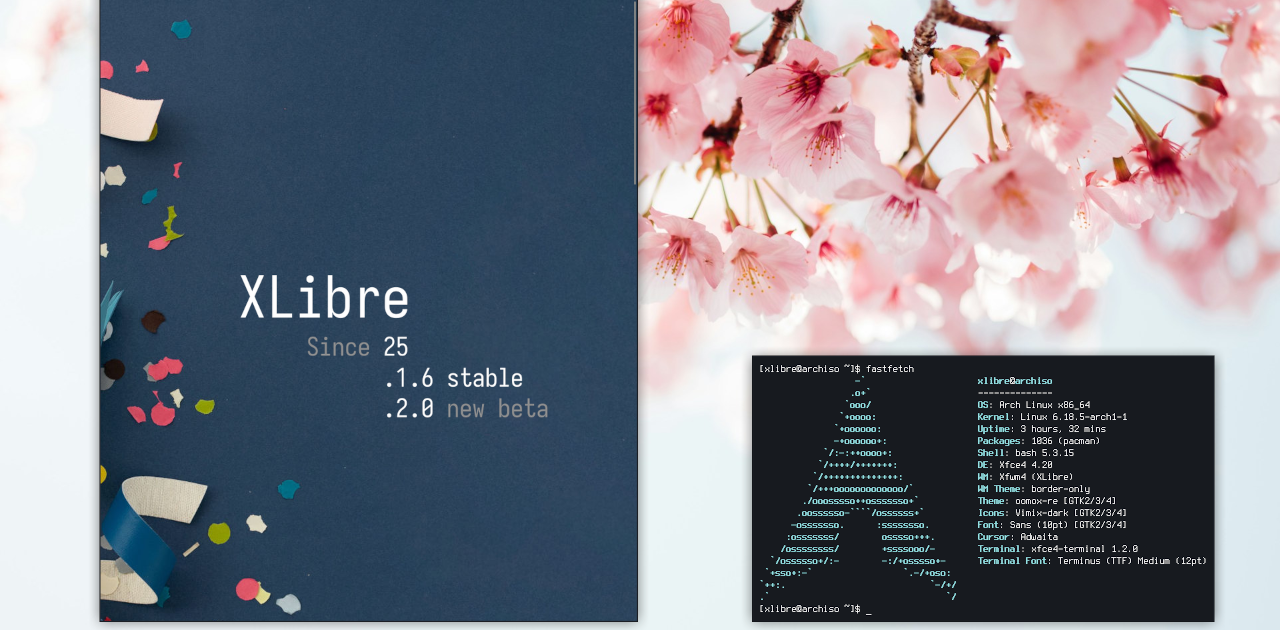The width and height of the screenshot is (1280, 630).
Task: Click the Arch Linux ASCII logo in the terminal
Action: point(858,489)
